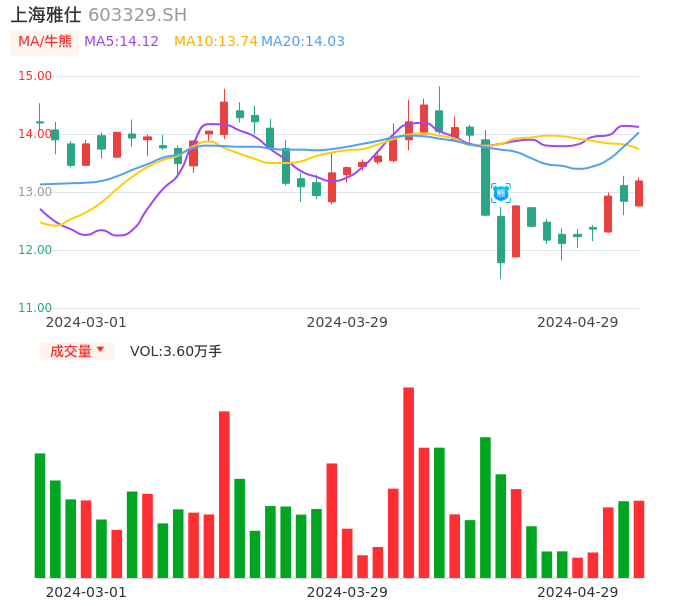Click the first green volume bar on left
Viewport: 686px width, 606px height.
tap(40, 515)
